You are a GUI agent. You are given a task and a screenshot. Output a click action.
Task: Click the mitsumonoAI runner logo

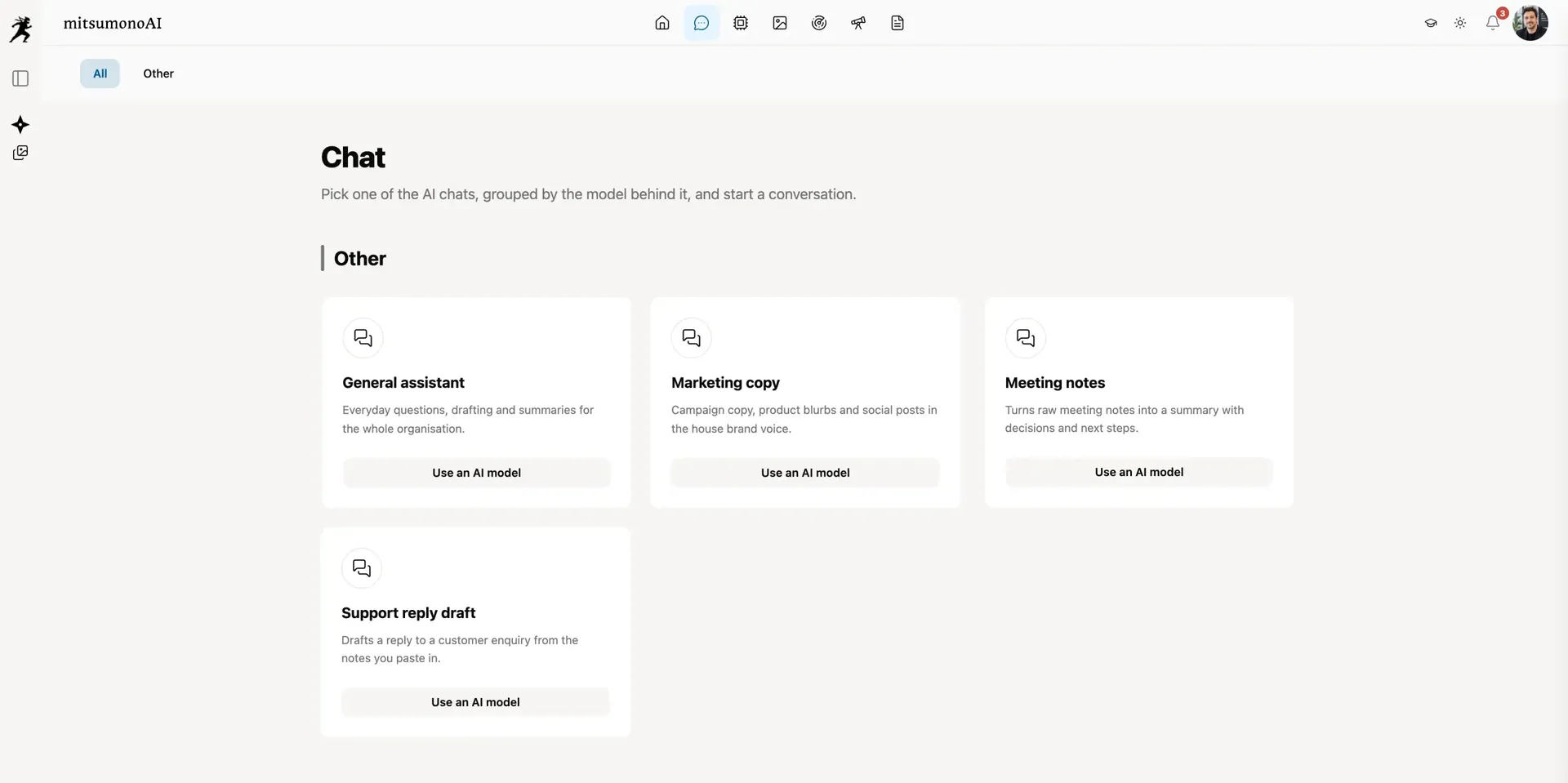click(x=21, y=29)
